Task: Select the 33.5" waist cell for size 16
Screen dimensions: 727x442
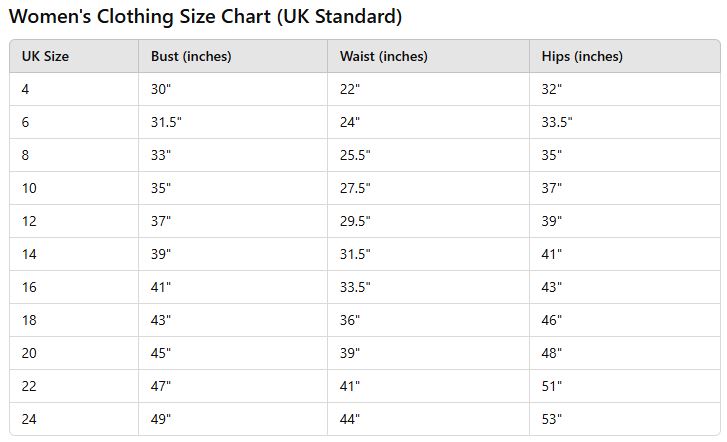Action: (x=428, y=287)
